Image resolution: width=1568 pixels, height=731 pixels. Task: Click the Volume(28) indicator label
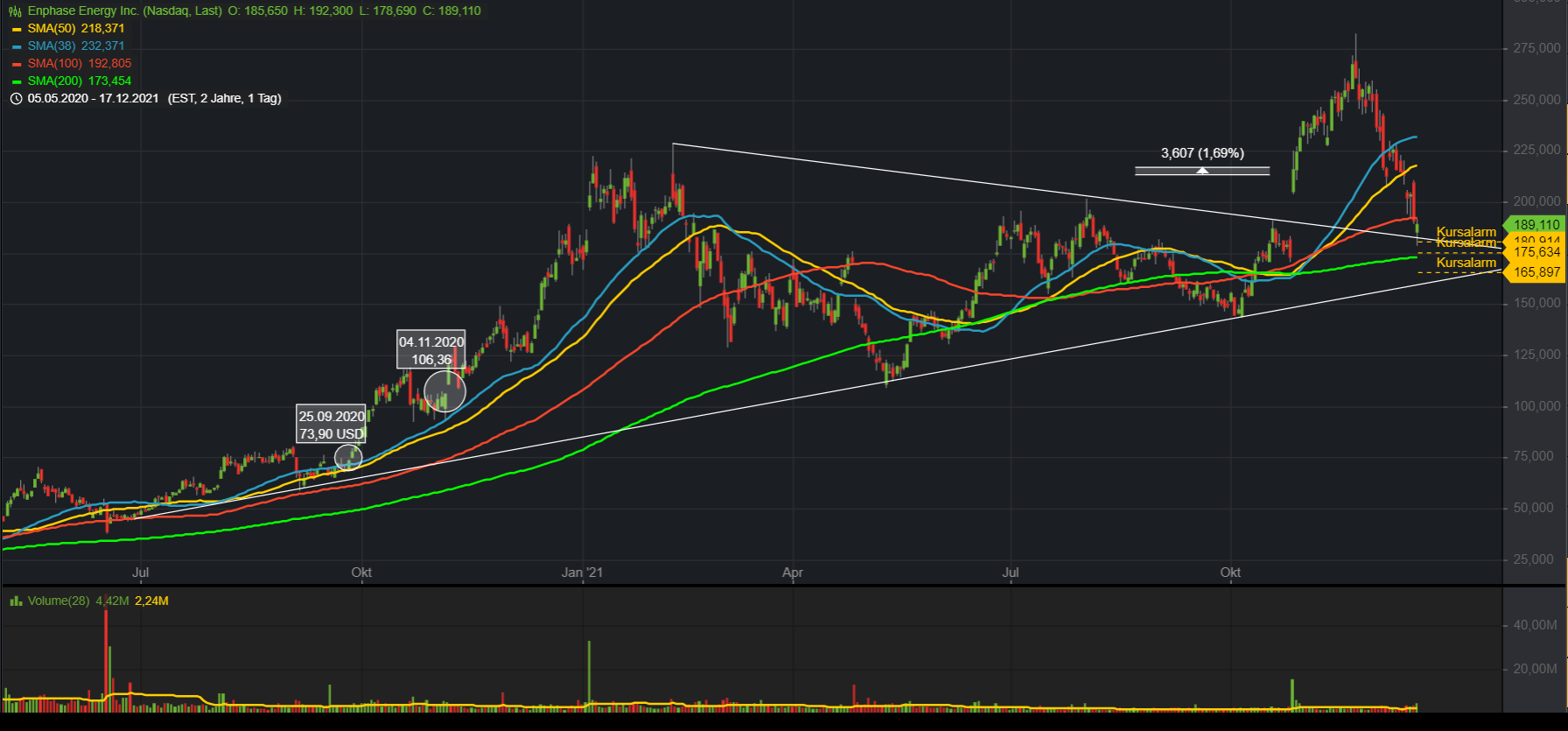[x=58, y=601]
